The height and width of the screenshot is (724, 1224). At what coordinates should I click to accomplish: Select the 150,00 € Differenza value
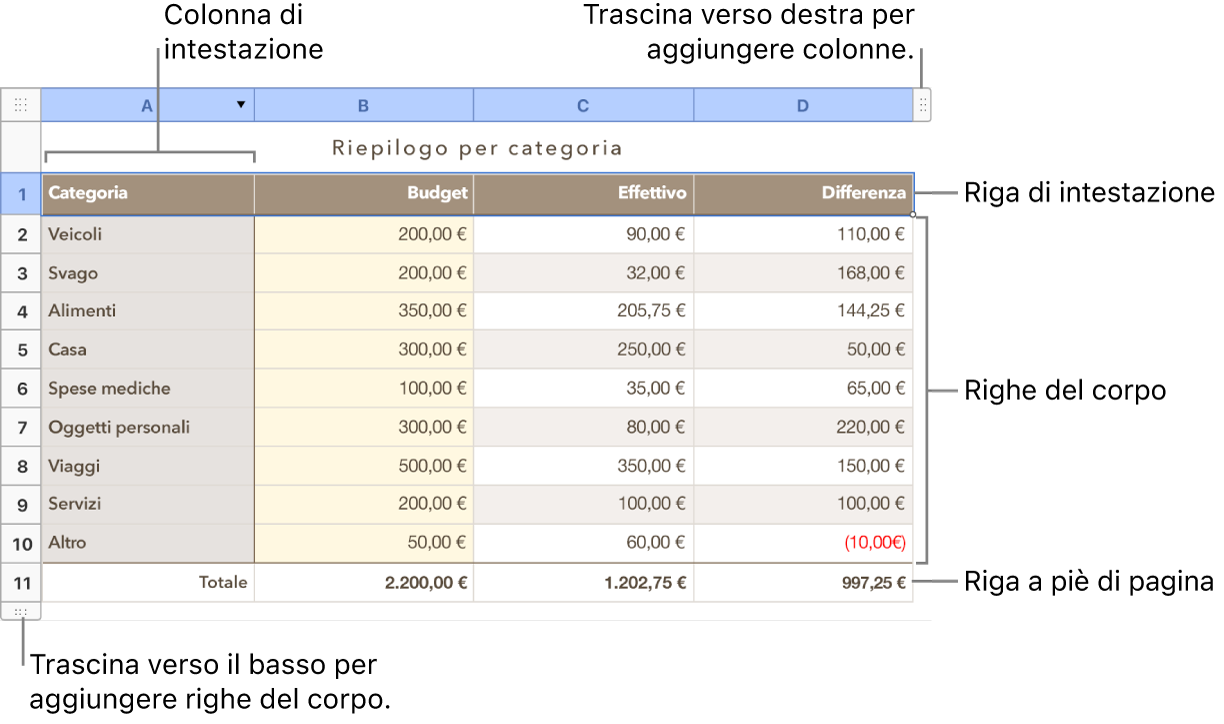tap(803, 466)
